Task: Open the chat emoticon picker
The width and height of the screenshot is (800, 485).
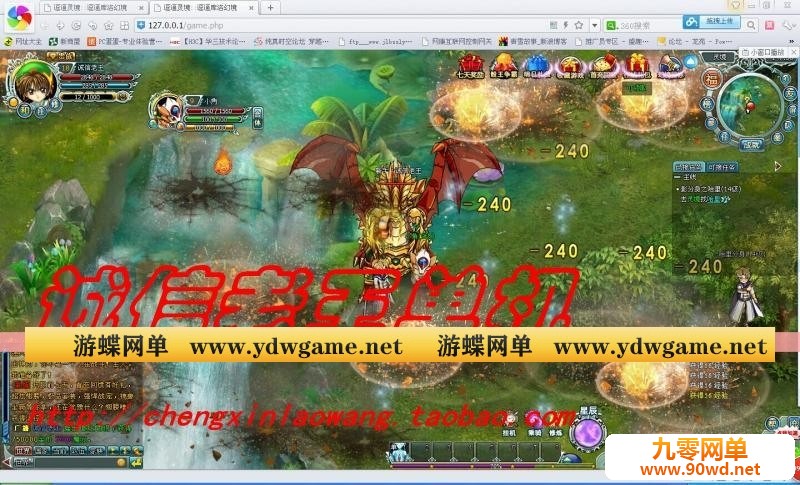Action: tap(121, 463)
